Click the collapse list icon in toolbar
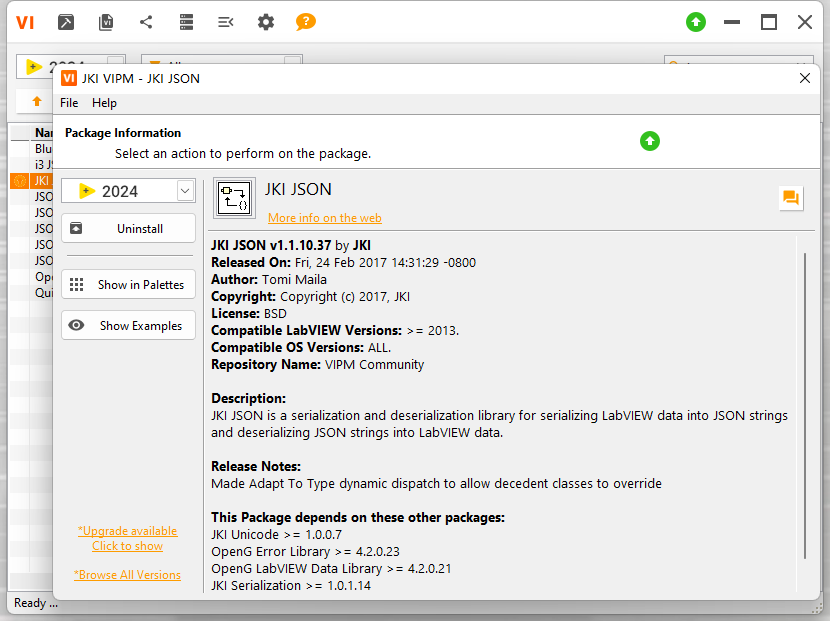Screen dimensions: 830x621 click(x=226, y=22)
